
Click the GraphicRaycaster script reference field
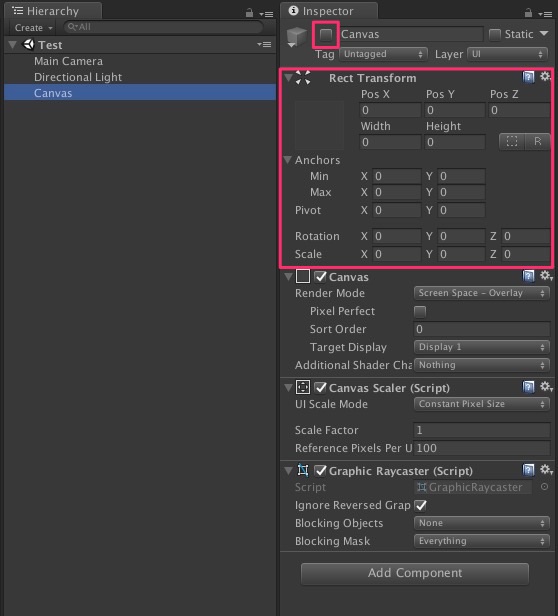coord(473,487)
